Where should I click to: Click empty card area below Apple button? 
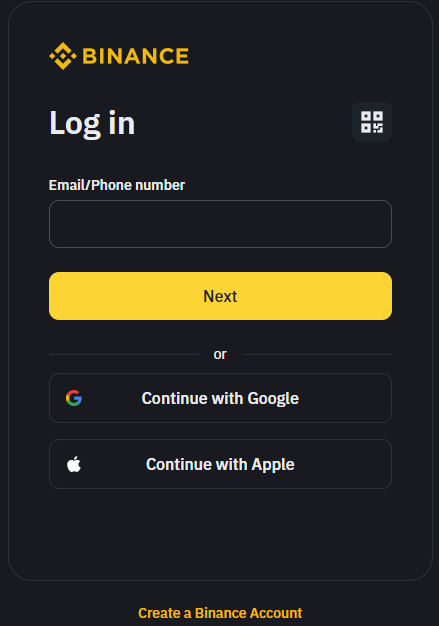220,533
